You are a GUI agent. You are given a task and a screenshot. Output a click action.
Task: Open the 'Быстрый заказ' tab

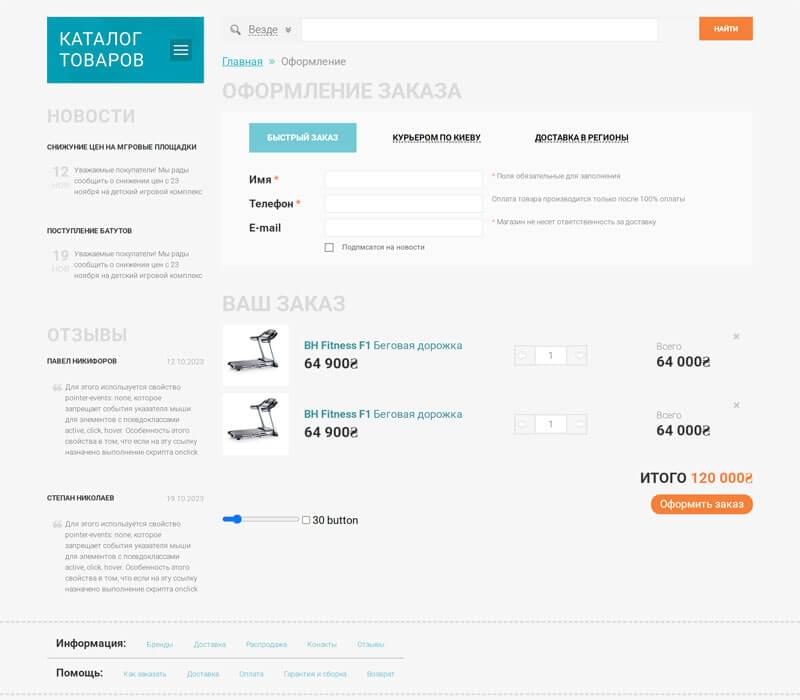(302, 137)
